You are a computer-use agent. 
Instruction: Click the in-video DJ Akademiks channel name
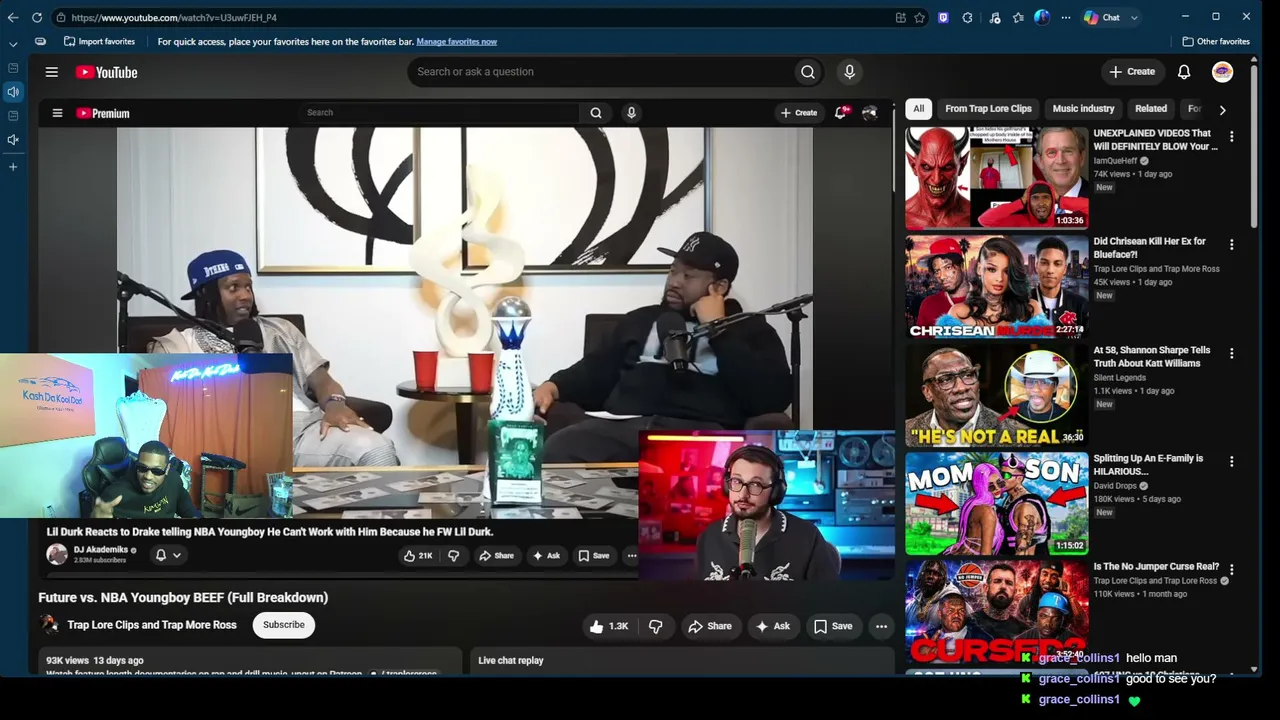coord(101,550)
